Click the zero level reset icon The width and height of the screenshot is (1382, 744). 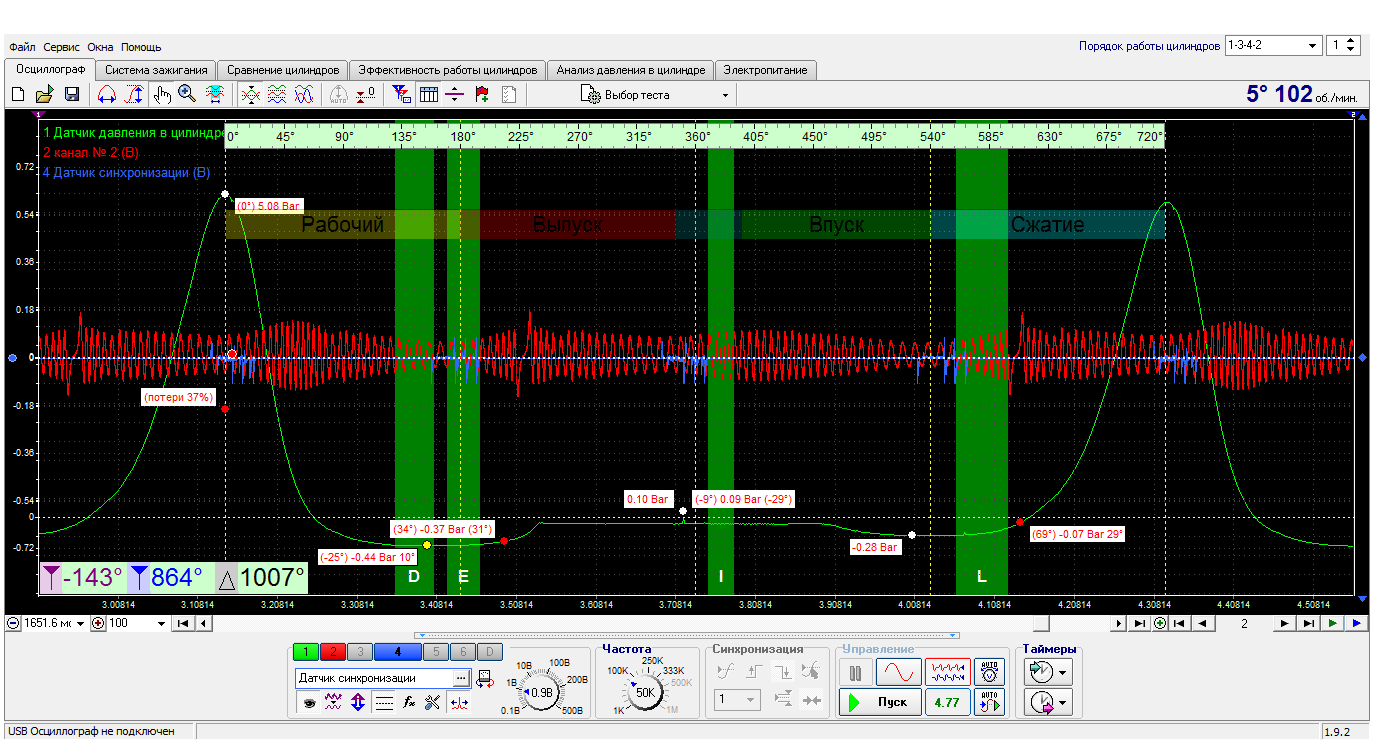(366, 95)
